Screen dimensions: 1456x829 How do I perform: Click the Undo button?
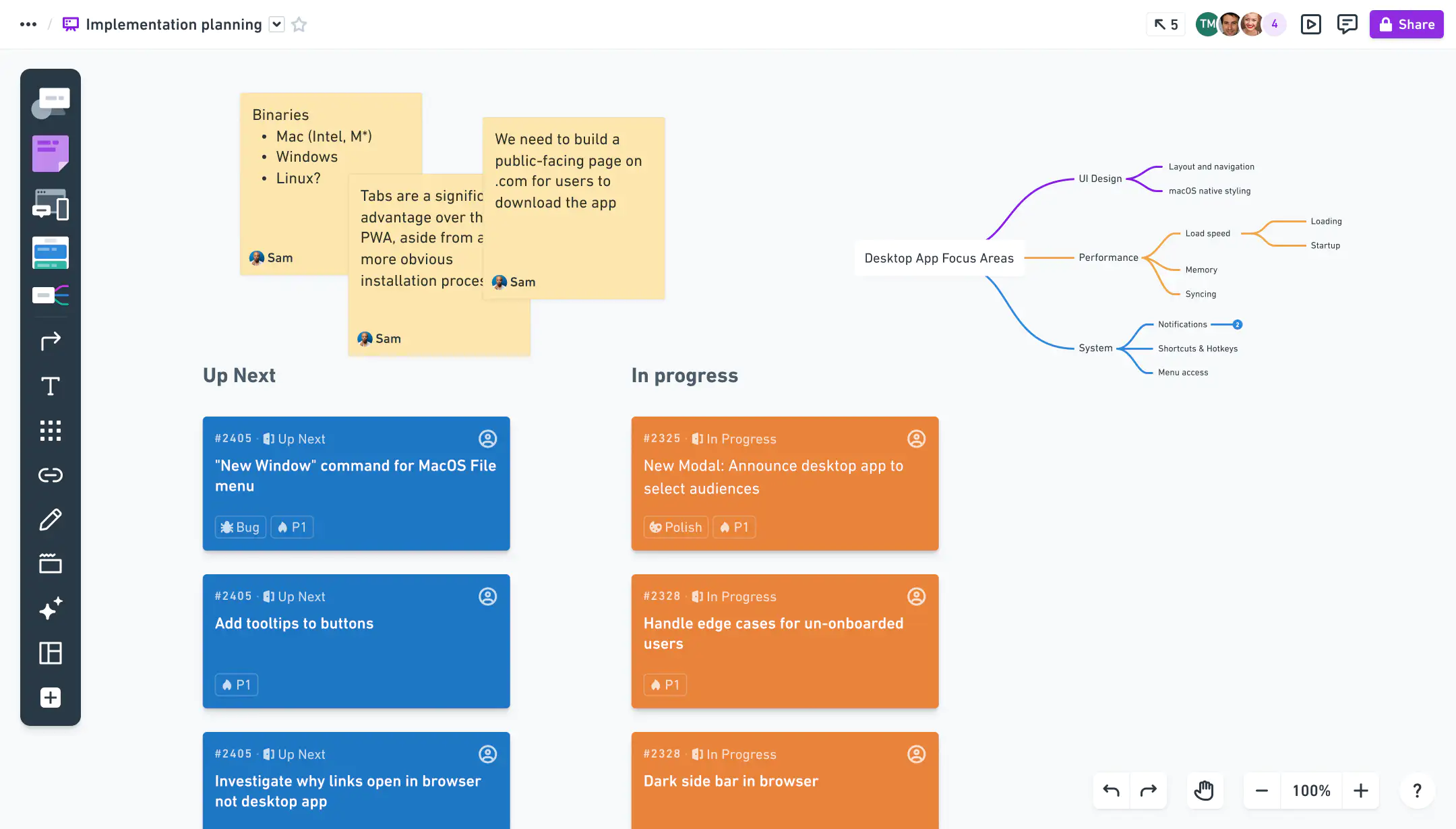[1112, 791]
